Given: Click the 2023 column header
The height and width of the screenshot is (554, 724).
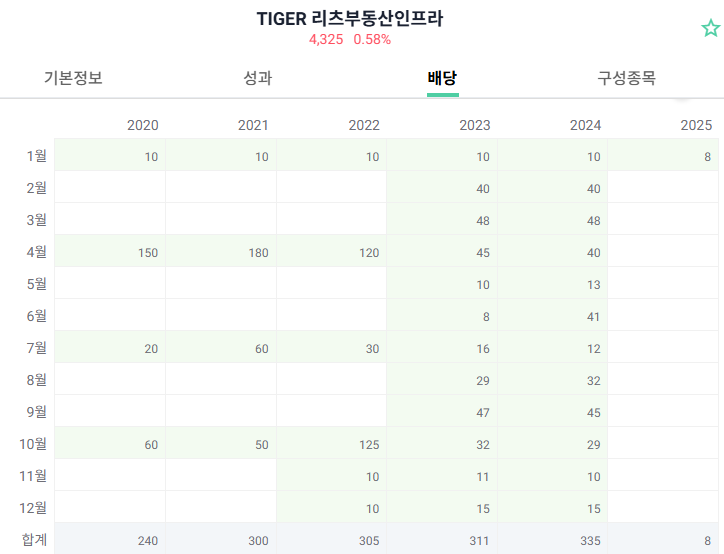Looking at the screenshot, I should coord(475,125).
